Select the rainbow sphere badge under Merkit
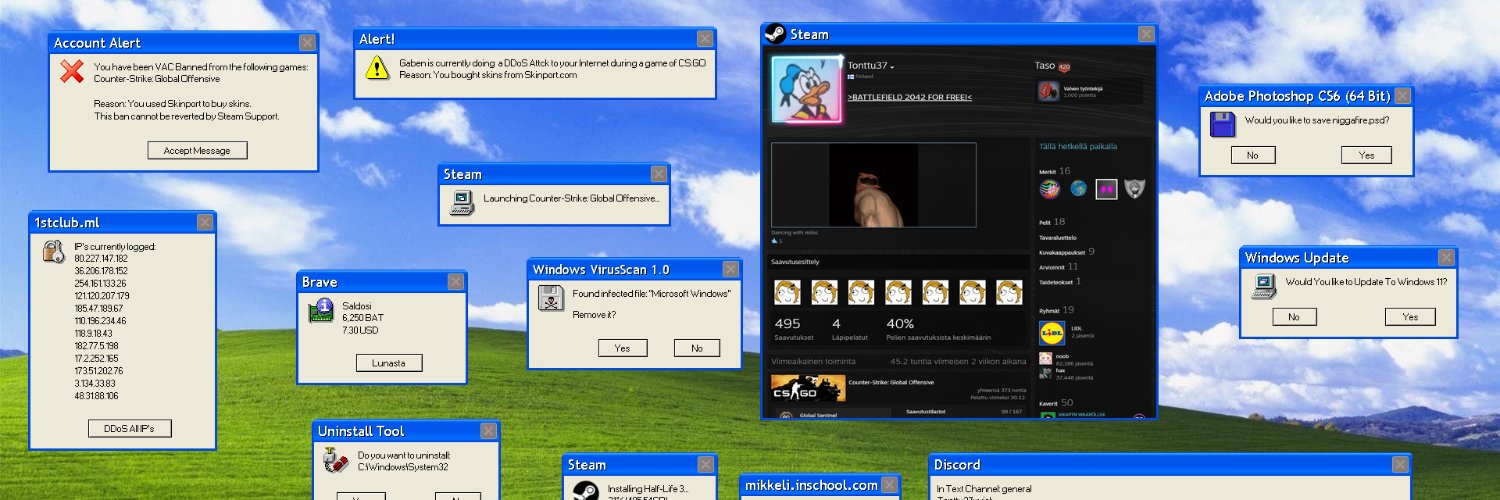 point(1050,188)
